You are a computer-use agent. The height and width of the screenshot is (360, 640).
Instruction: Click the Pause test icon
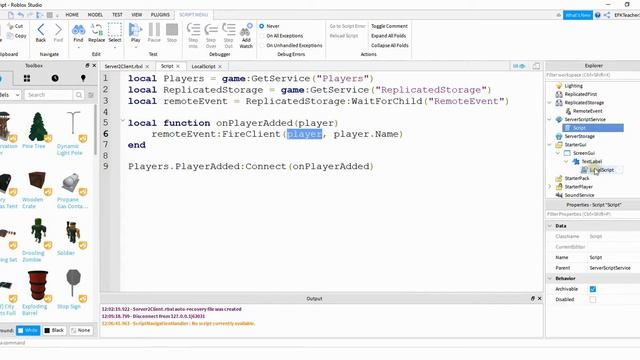pyautogui.click(x=154, y=29)
